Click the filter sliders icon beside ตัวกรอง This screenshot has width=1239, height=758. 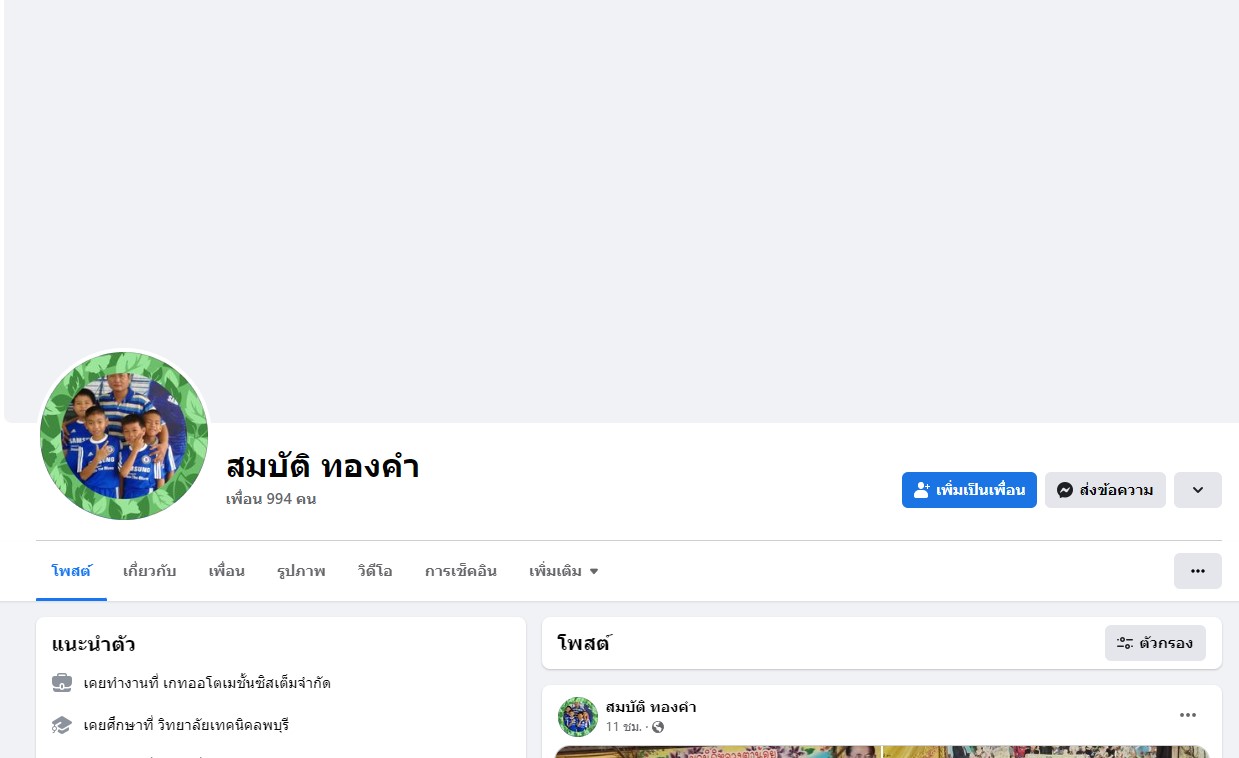pyautogui.click(x=1125, y=643)
